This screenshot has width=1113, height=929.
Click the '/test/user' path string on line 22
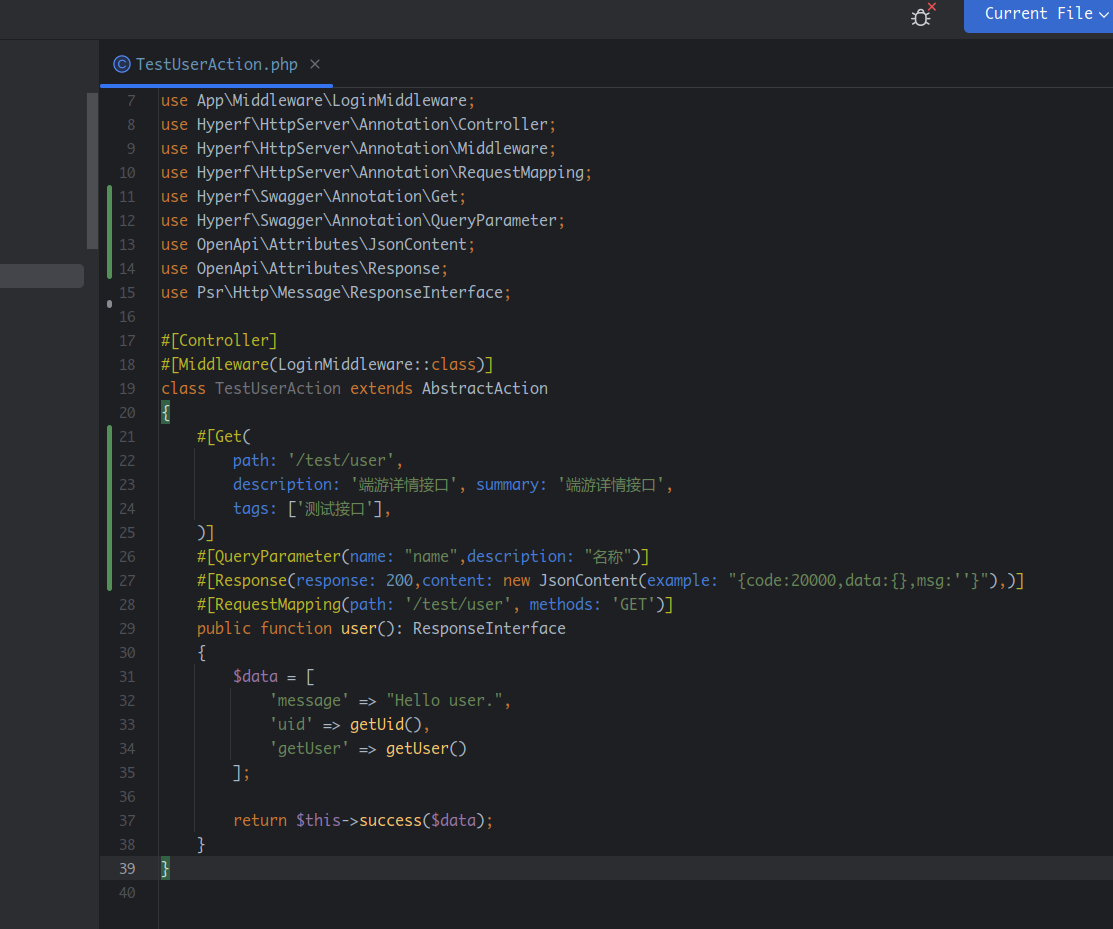point(341,461)
